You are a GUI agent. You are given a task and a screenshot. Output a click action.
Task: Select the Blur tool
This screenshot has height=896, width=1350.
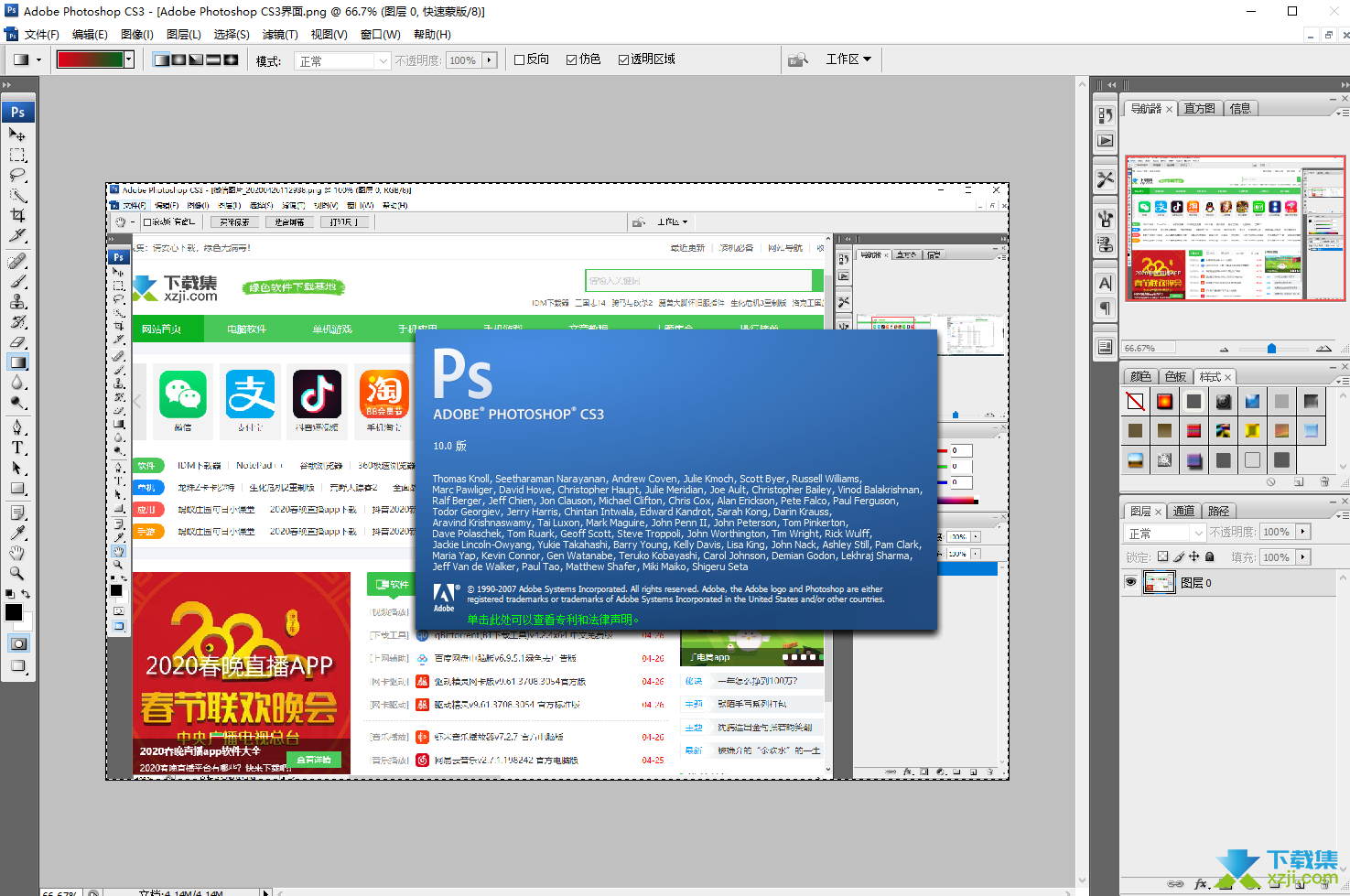pyautogui.click(x=17, y=382)
